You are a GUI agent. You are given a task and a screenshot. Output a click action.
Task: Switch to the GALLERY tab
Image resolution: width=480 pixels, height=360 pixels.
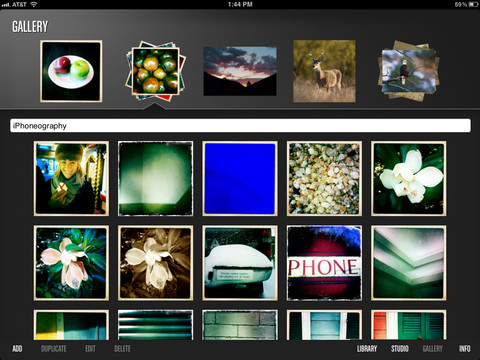(x=433, y=349)
